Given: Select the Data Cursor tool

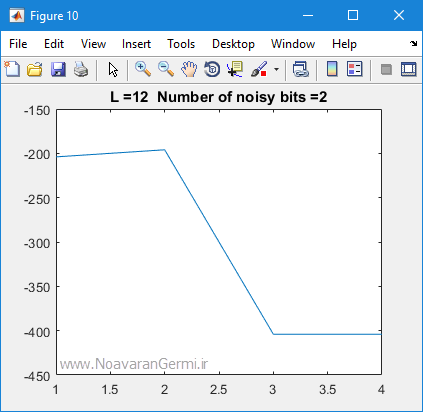Looking at the screenshot, I should (235, 70).
